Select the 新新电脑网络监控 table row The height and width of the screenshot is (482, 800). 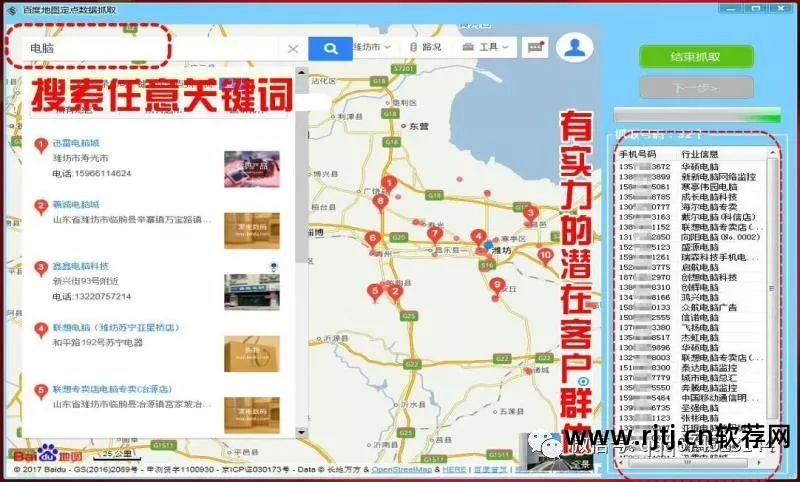click(691, 176)
